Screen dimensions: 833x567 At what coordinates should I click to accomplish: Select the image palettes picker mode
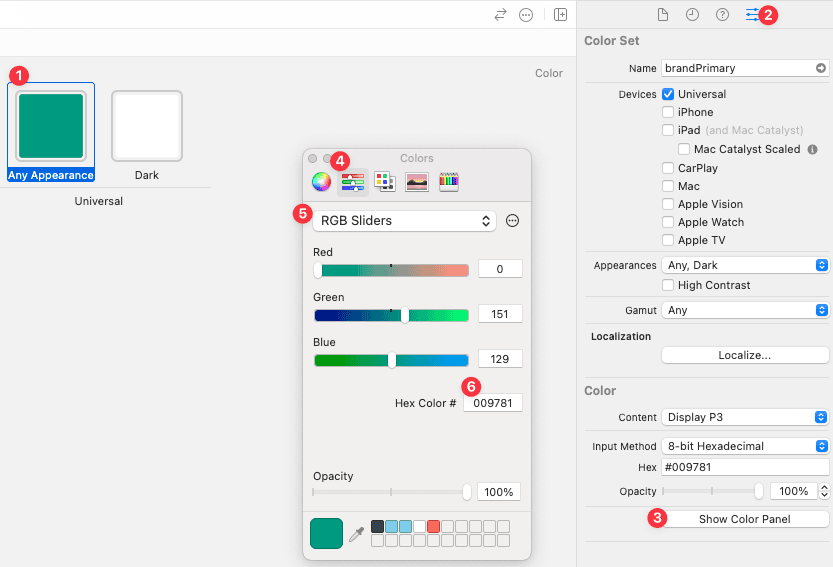pyautogui.click(x=416, y=182)
